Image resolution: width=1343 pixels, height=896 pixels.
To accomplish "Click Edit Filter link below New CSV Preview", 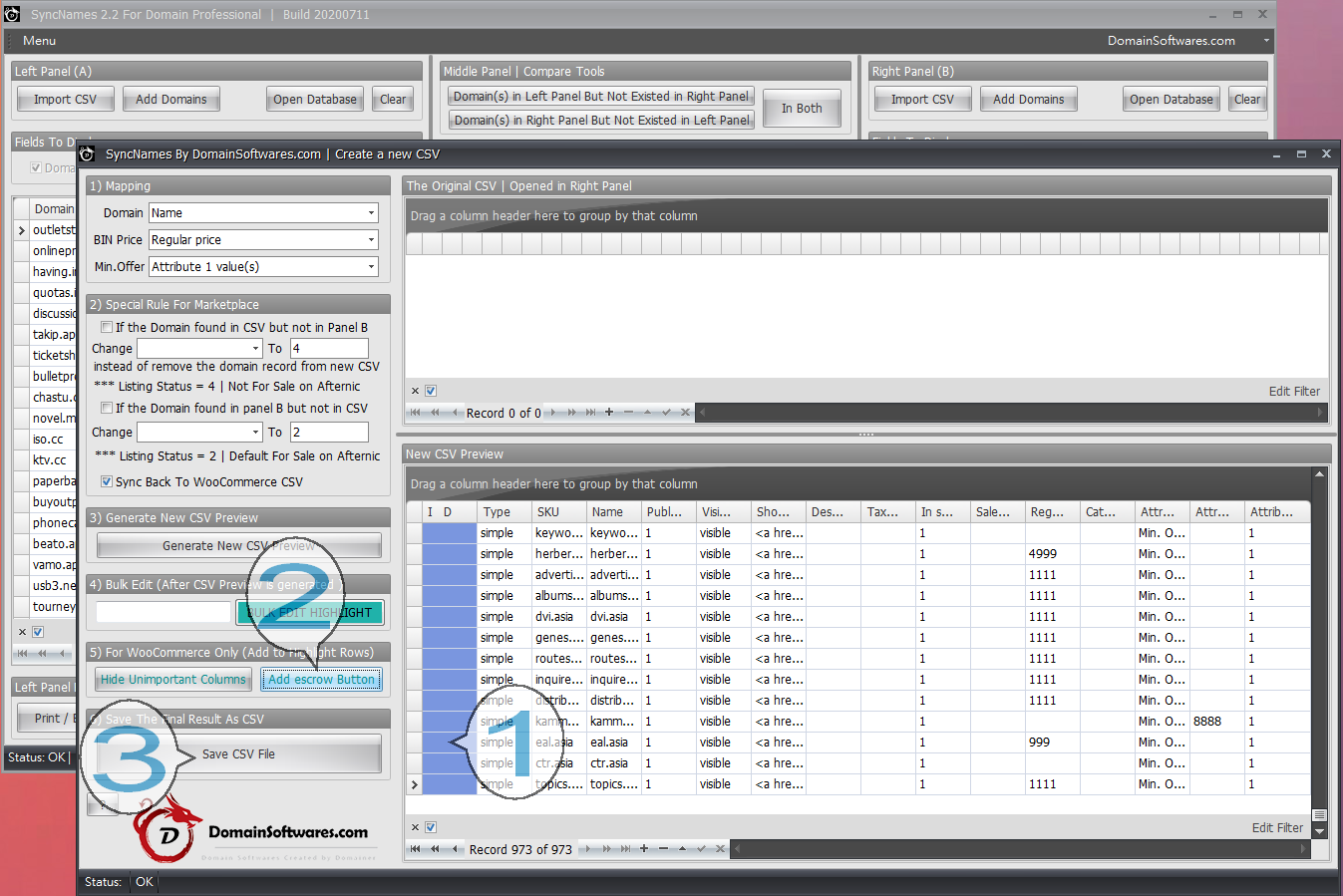I will tap(1277, 827).
